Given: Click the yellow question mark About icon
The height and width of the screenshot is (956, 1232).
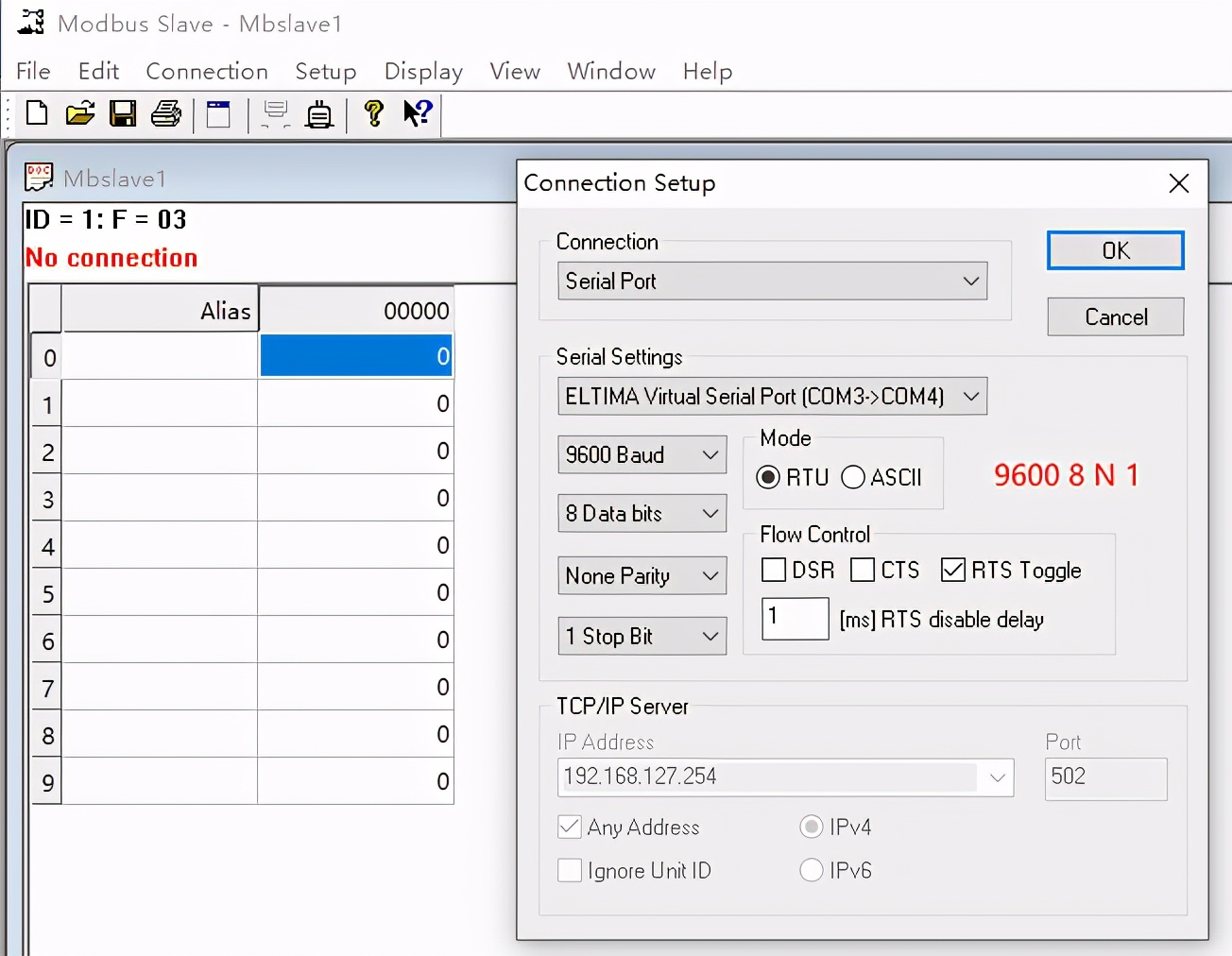Looking at the screenshot, I should pyautogui.click(x=374, y=113).
